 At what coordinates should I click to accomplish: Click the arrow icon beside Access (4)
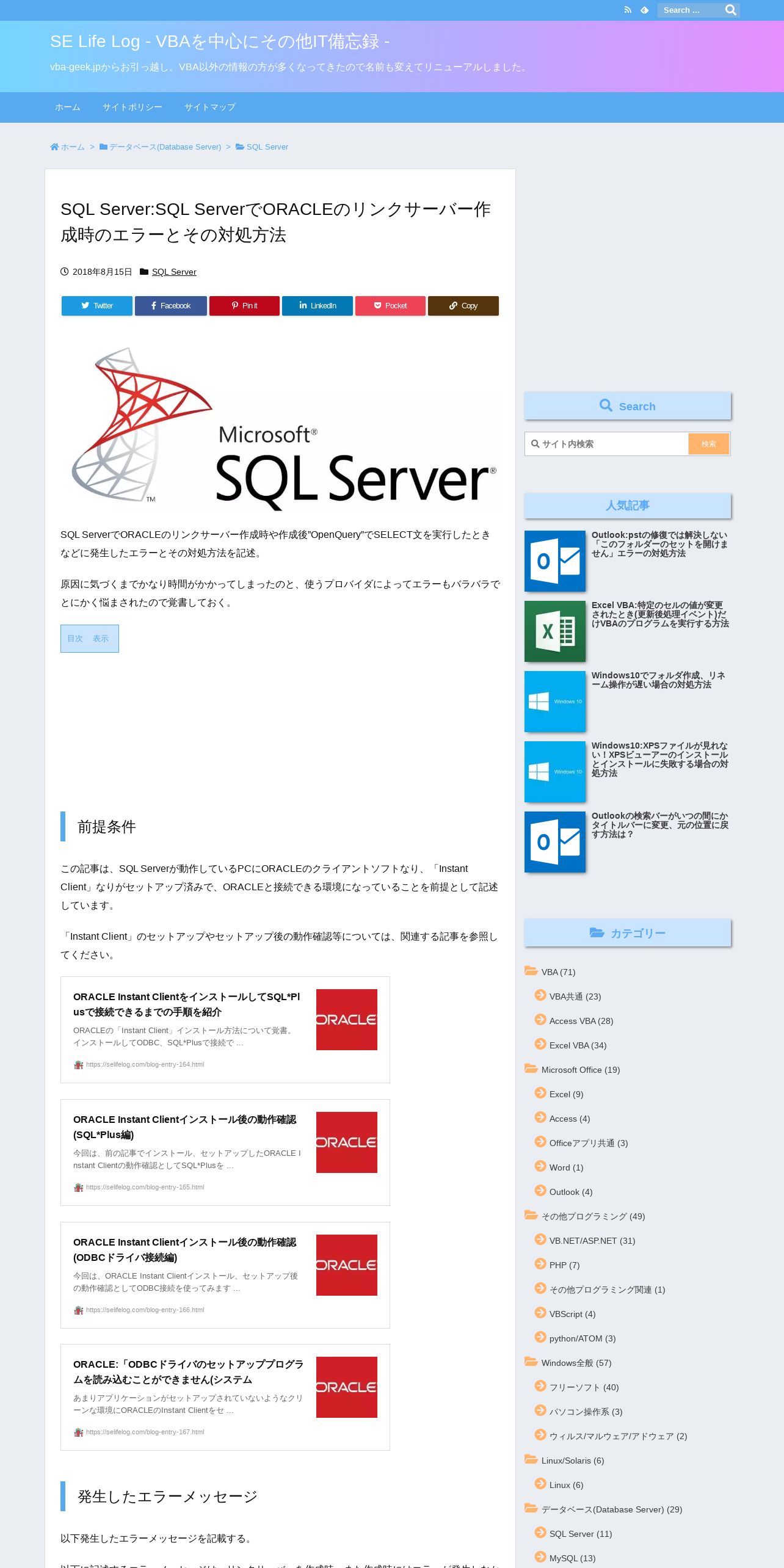[x=540, y=1117]
